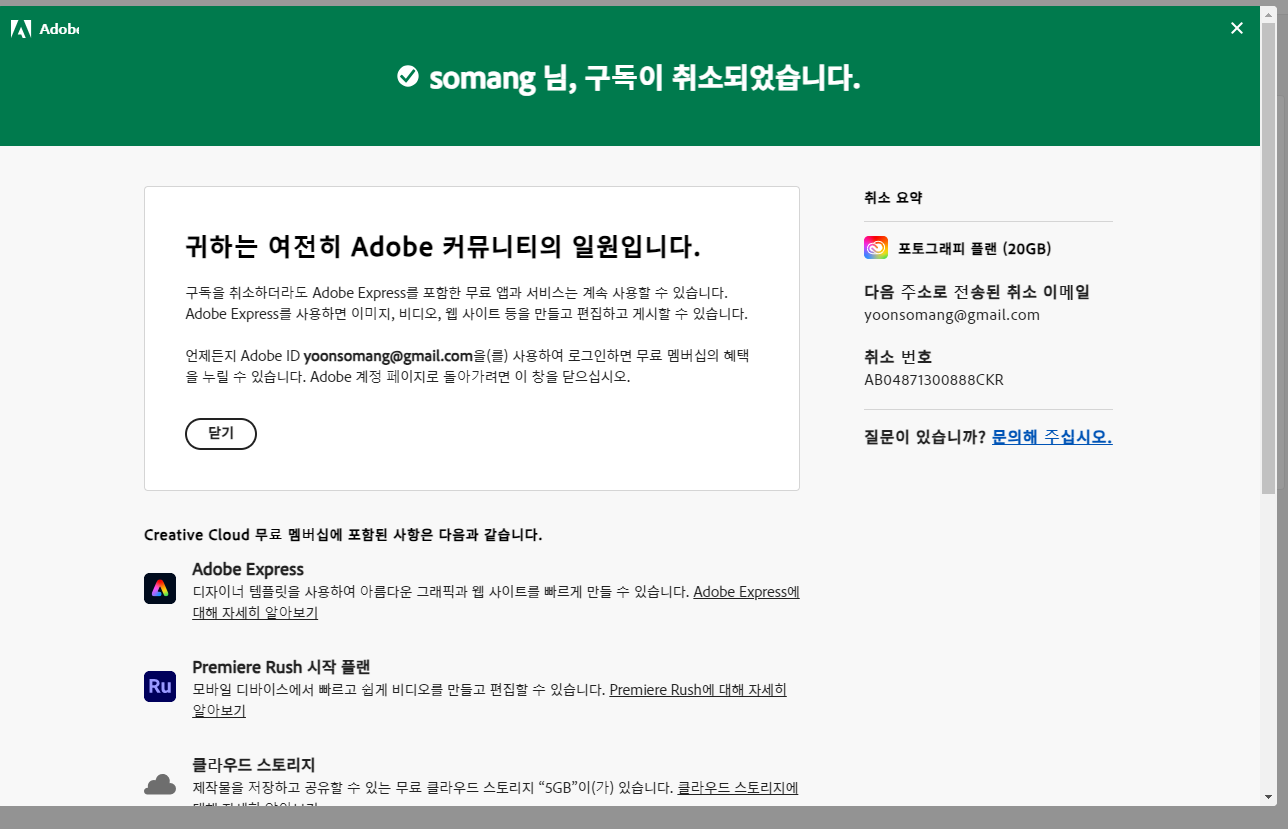This screenshot has width=1288, height=829.
Task: Click the 포토그래피 플랜 (20GB) text
Action: 974,249
